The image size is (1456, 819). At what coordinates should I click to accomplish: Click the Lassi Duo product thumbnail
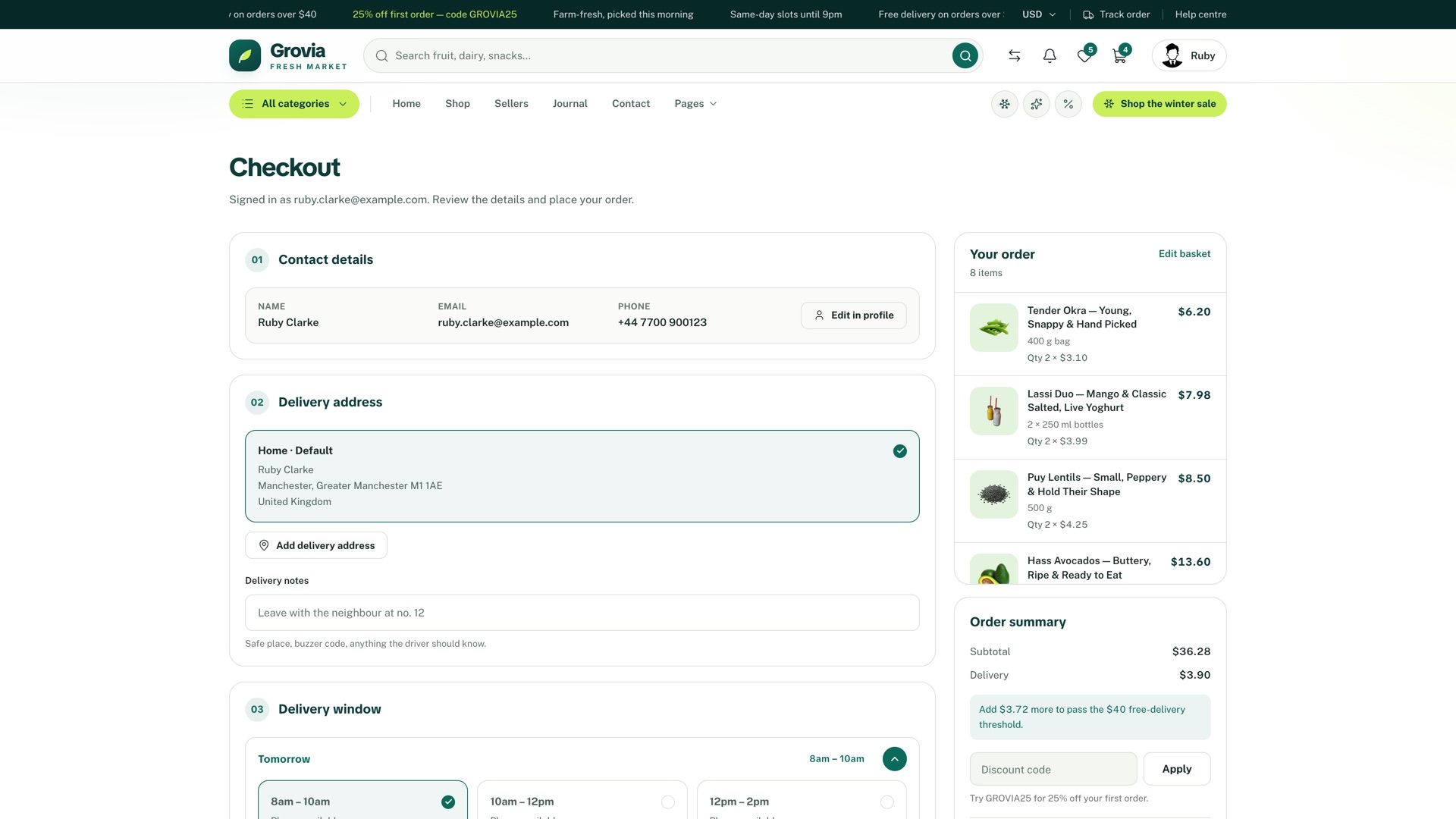point(994,411)
